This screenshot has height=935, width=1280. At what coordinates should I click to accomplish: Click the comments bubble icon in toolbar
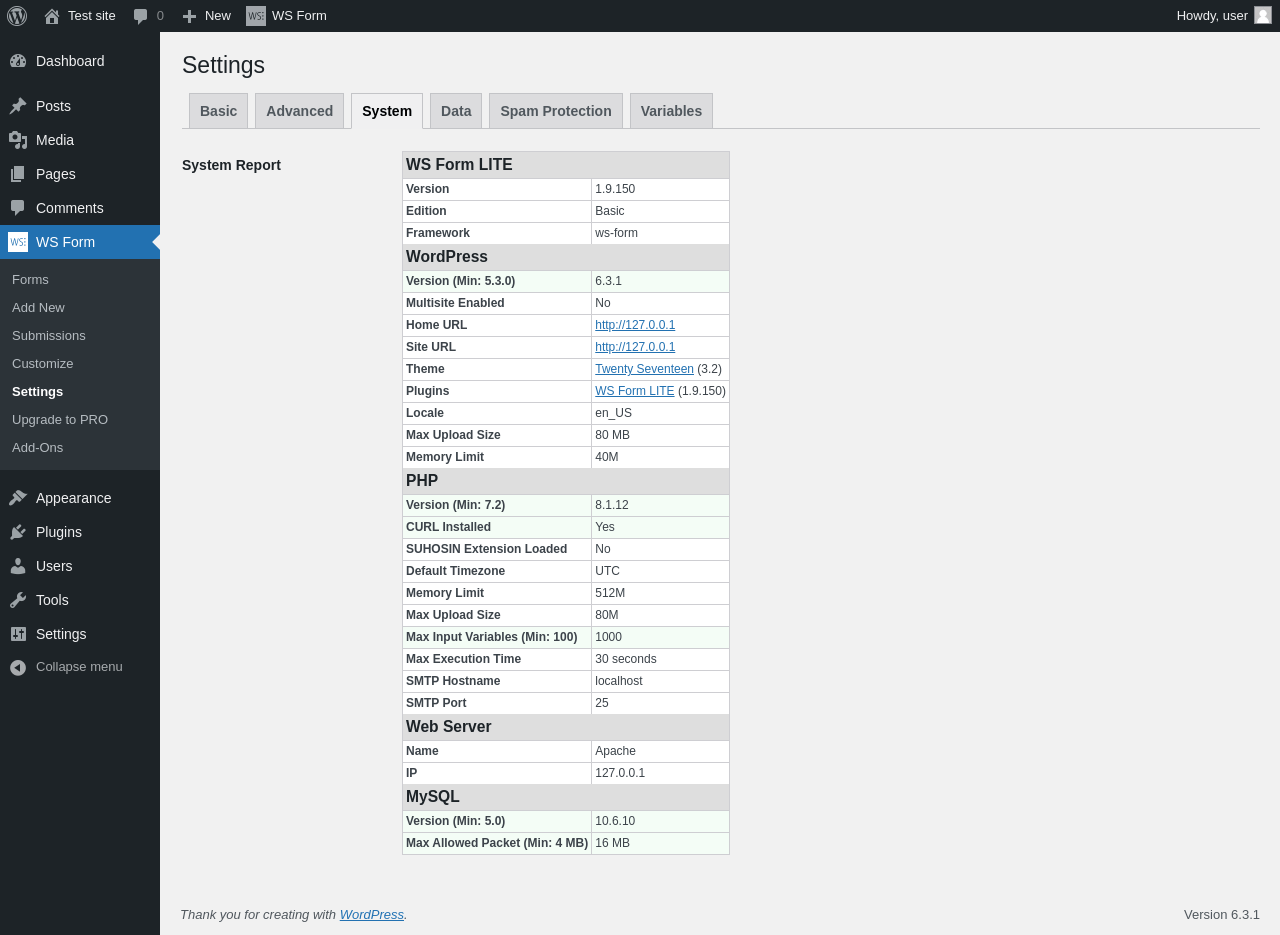click(141, 16)
